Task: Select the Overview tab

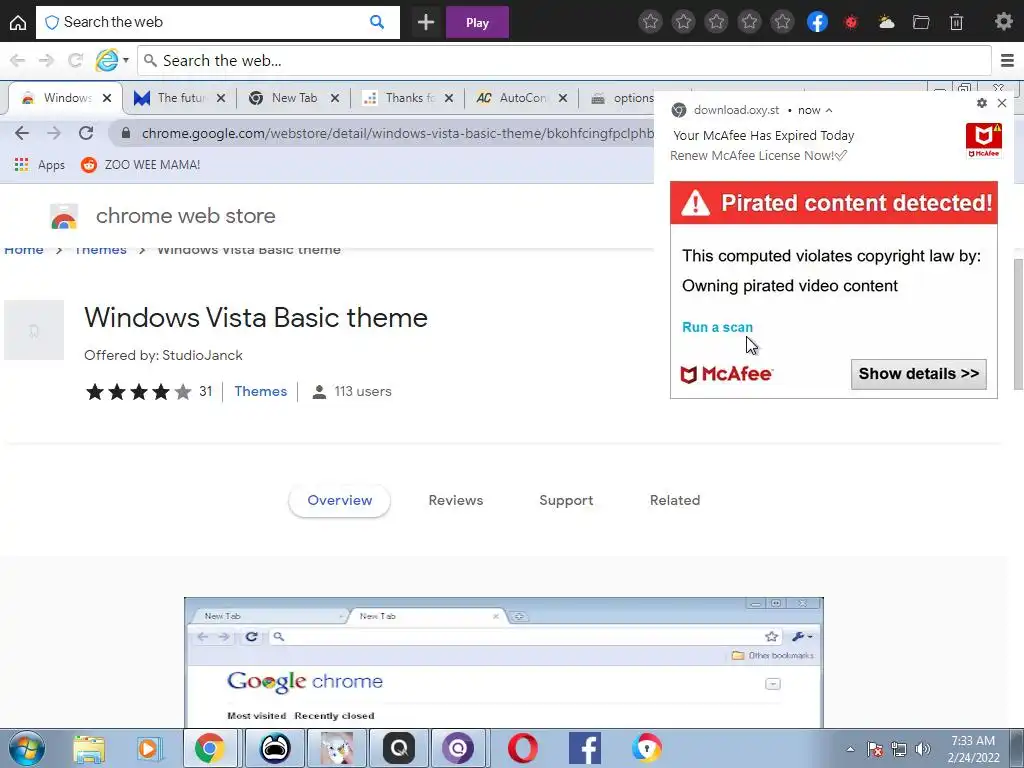Action: tap(340, 500)
